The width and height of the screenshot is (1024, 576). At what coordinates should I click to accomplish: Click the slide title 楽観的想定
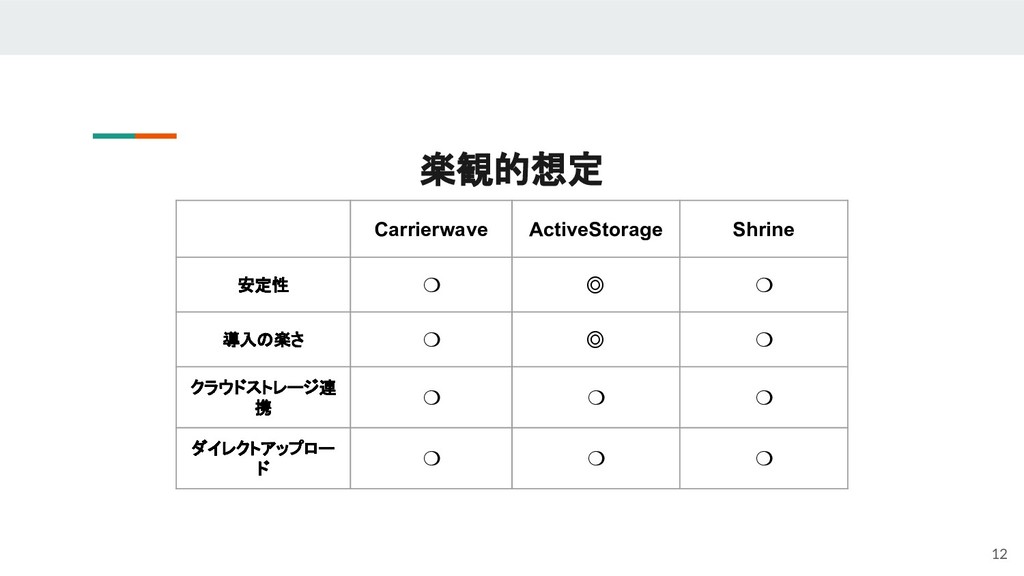tap(511, 170)
